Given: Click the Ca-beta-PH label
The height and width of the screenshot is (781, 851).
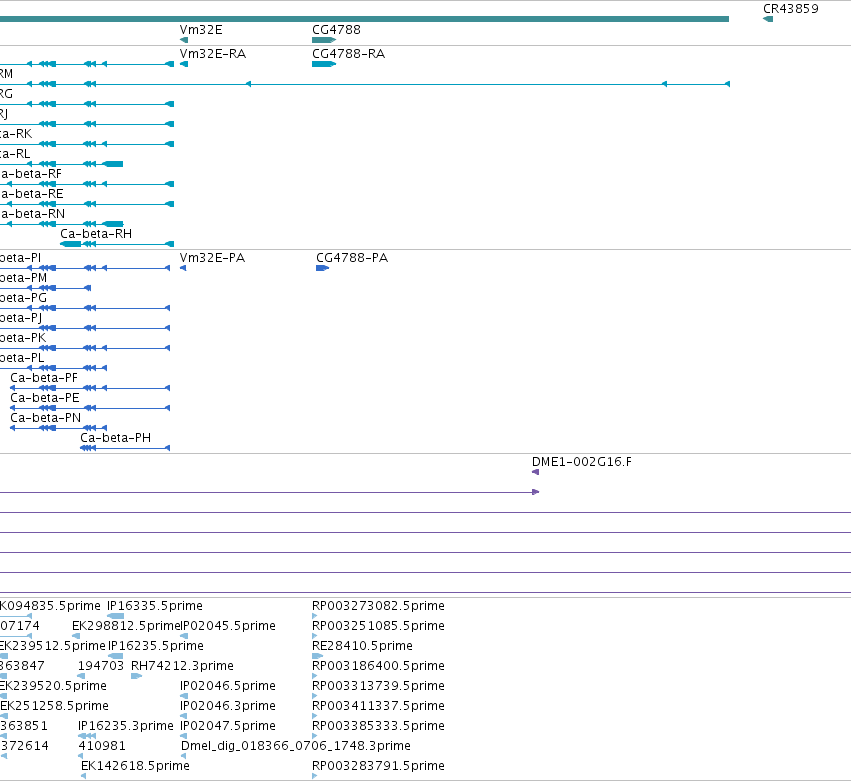Looking at the screenshot, I should click(x=116, y=438).
